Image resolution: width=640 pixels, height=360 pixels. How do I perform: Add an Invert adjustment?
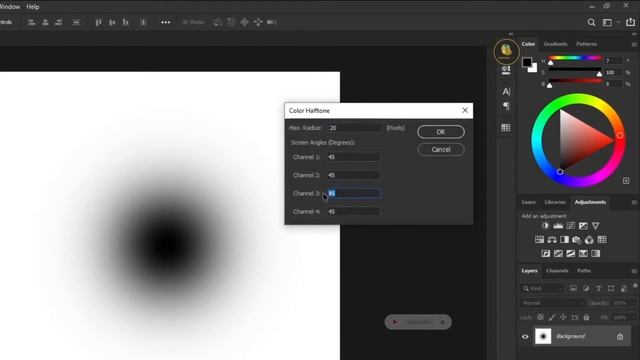click(x=546, y=253)
